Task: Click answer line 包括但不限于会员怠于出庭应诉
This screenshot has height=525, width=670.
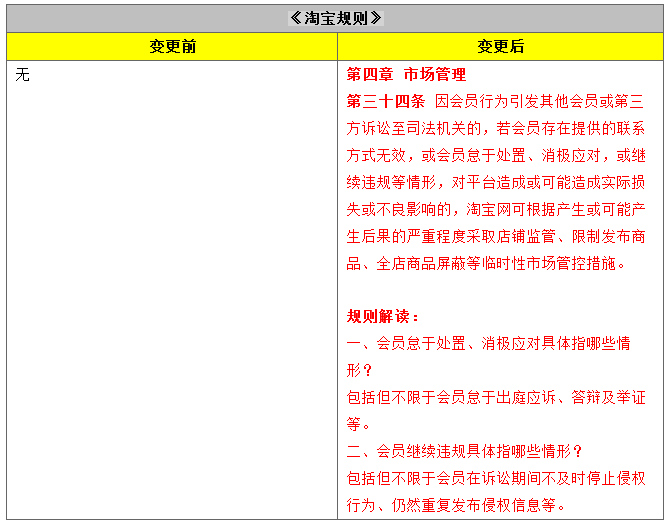Action: pos(496,398)
